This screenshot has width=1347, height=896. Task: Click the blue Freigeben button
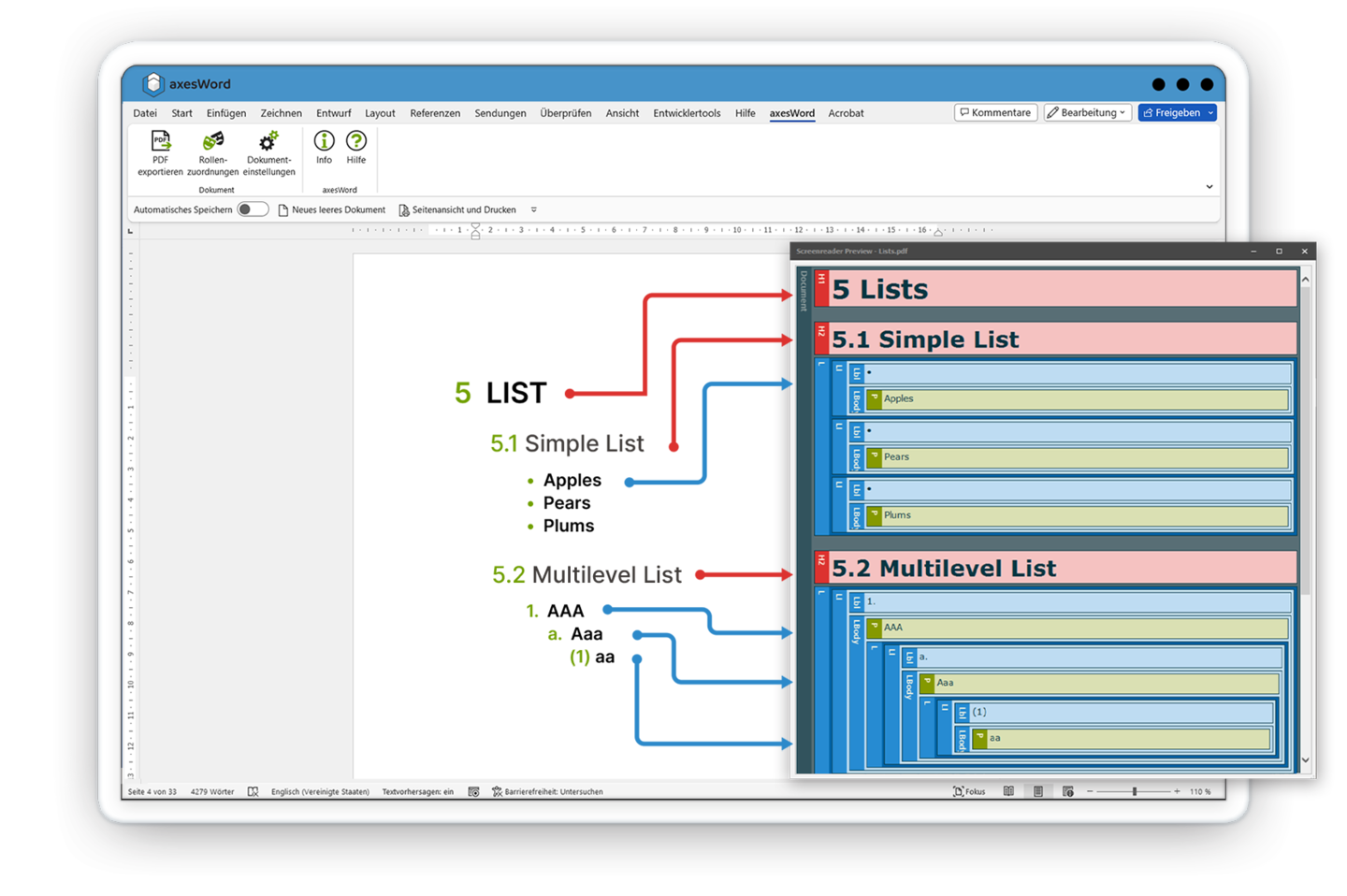1177,112
